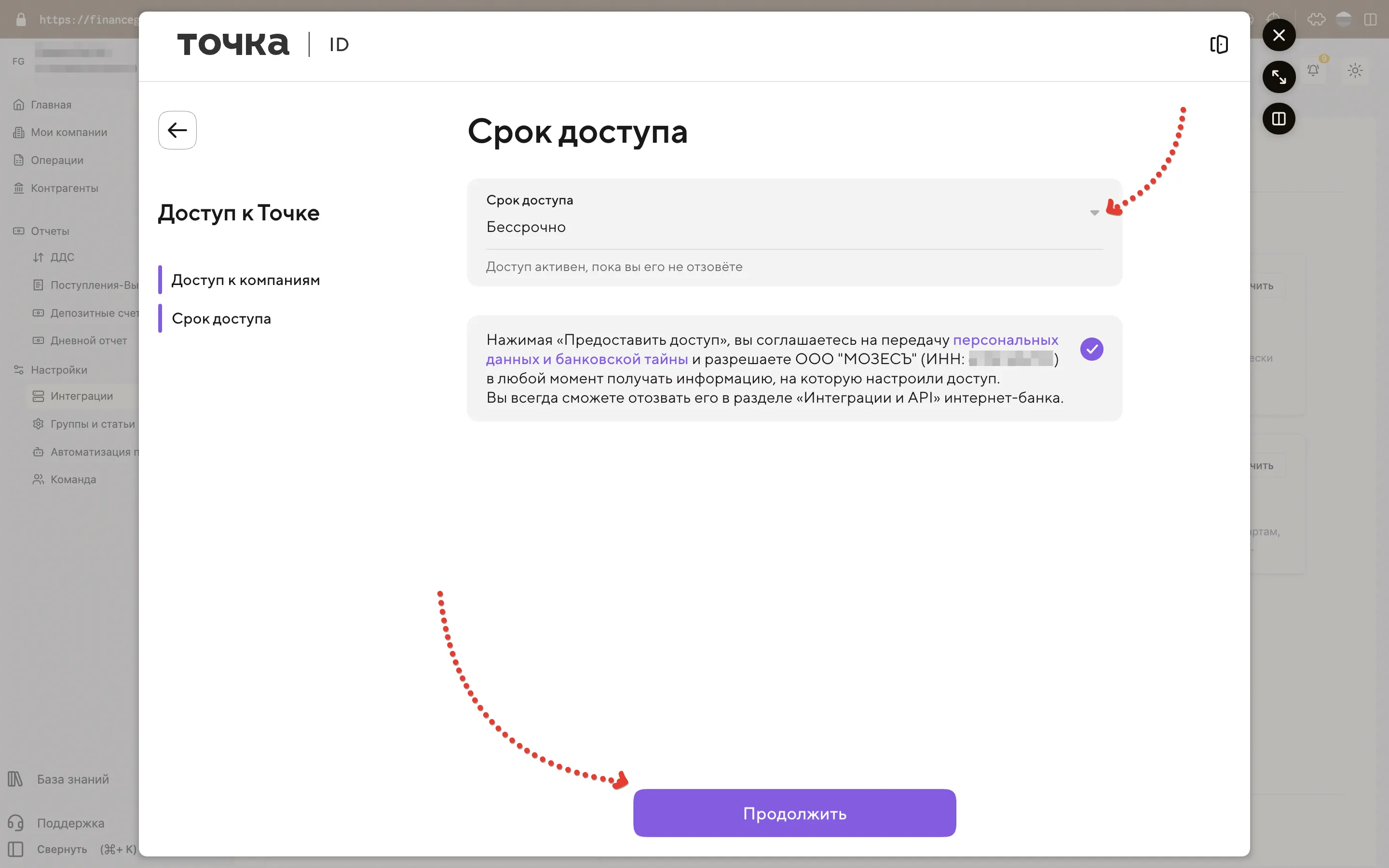This screenshot has height=868, width=1389.
Task: Open Главная in the left menu
Action: click(x=51, y=105)
